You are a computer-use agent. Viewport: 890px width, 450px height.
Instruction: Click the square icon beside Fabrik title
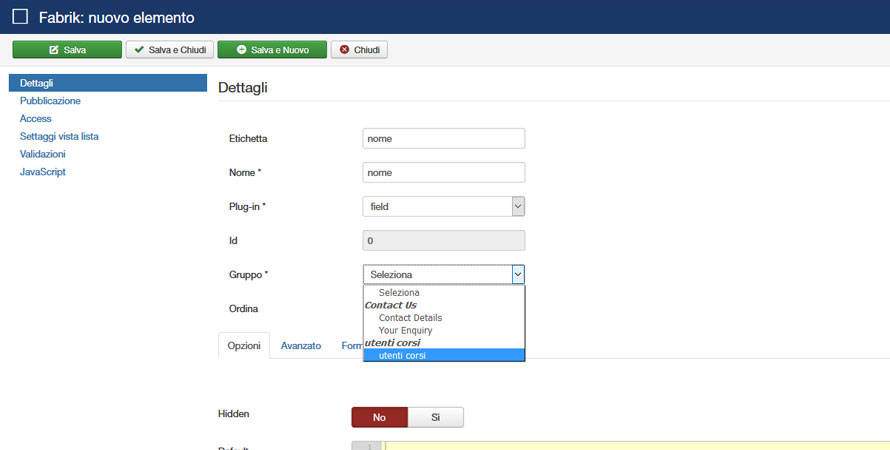pyautogui.click(x=20, y=16)
